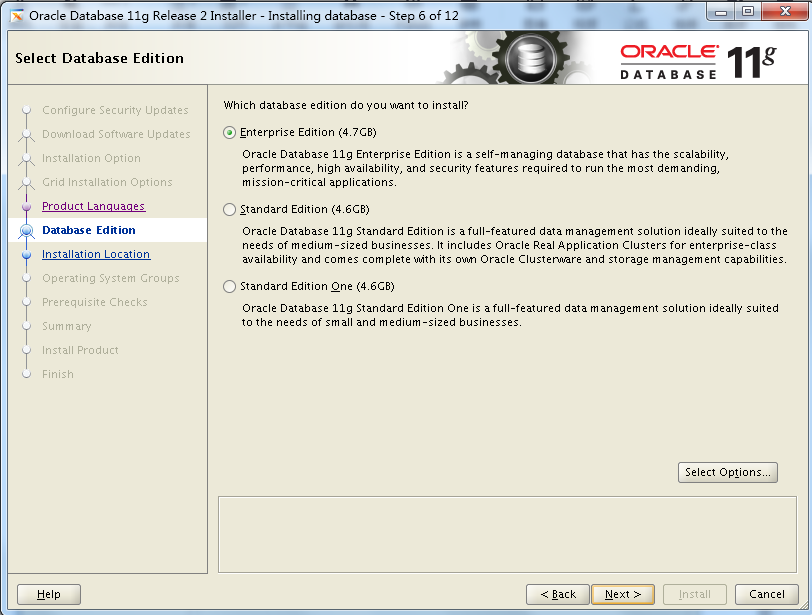The image size is (812, 615).
Task: Choose Standard Edition One radio button
Action: (x=229, y=286)
